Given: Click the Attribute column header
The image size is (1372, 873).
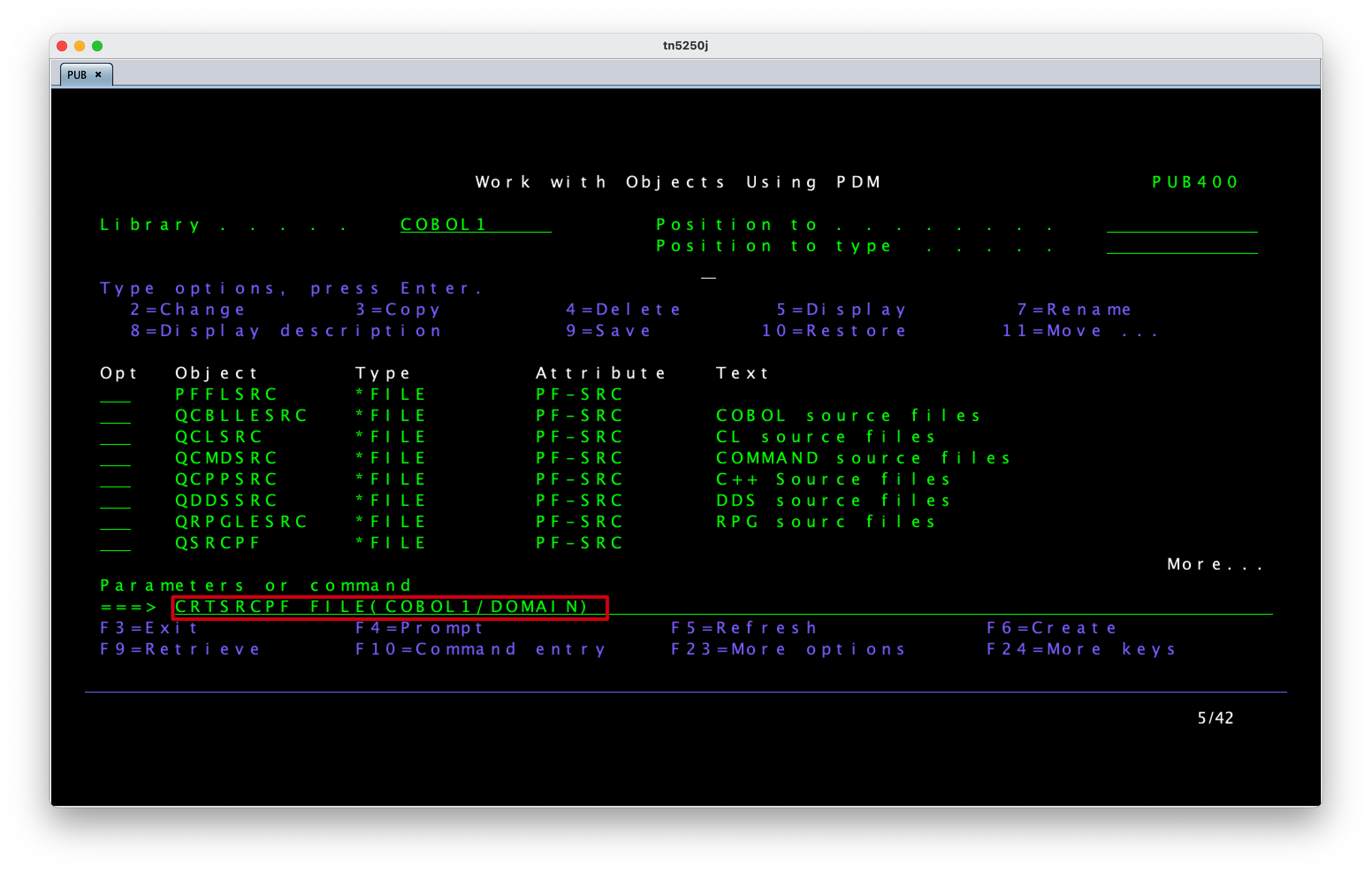Looking at the screenshot, I should coord(600,373).
